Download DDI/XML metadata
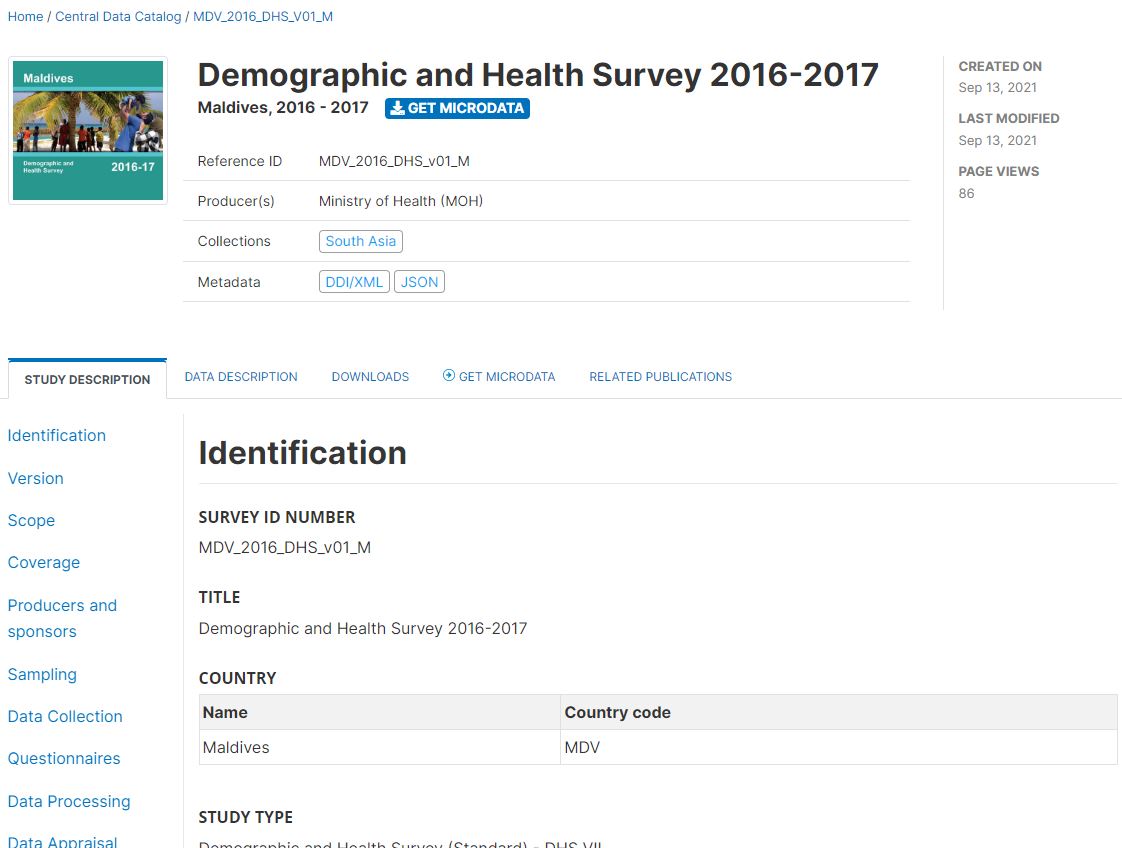Screen dimensions: 1122x848 pos(354,282)
